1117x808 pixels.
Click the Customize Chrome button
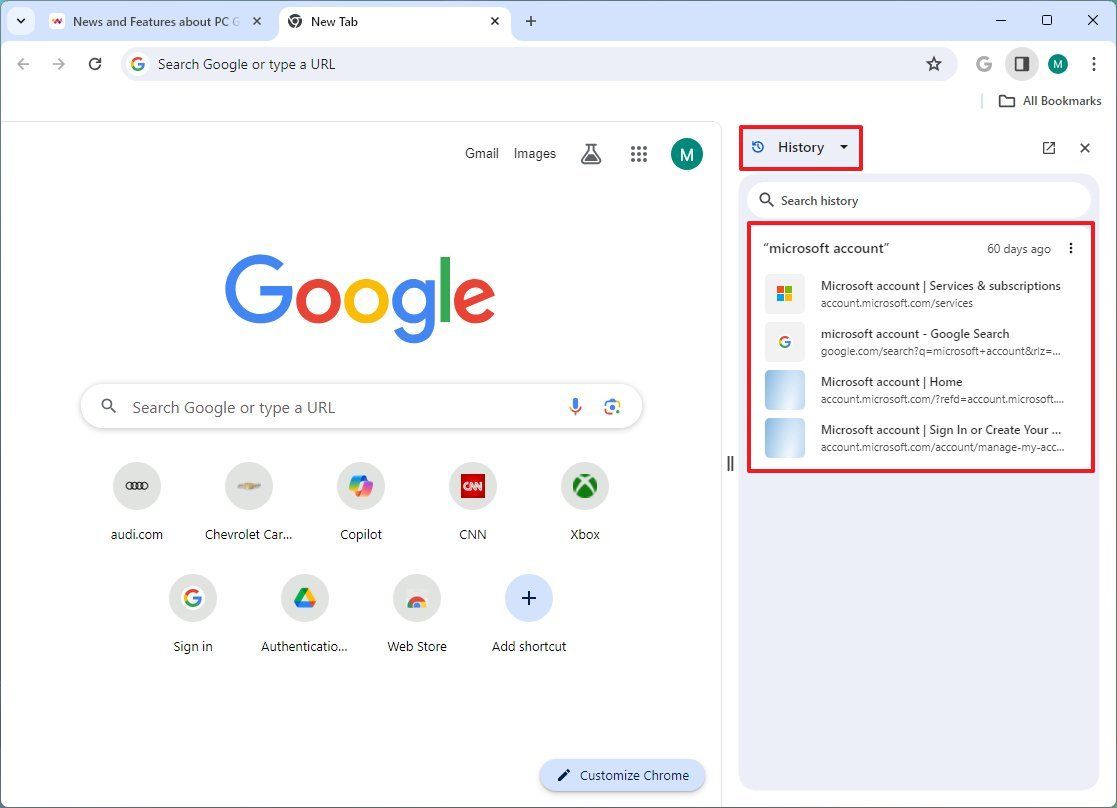click(621, 775)
